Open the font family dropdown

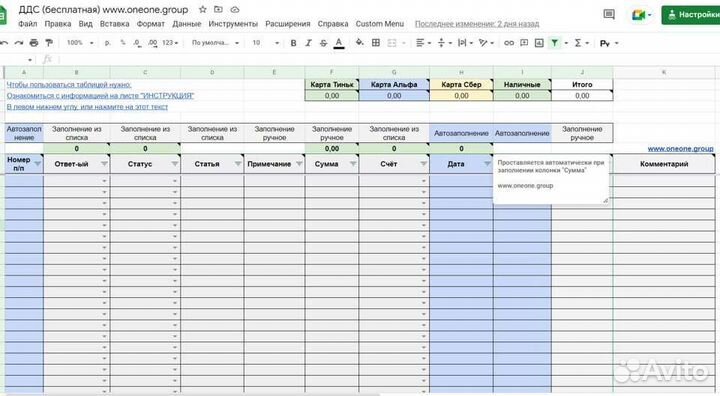point(215,43)
